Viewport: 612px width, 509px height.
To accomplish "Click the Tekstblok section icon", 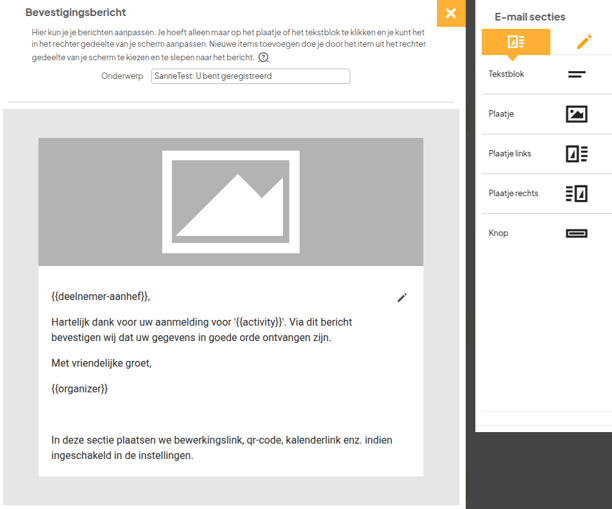I will click(576, 74).
